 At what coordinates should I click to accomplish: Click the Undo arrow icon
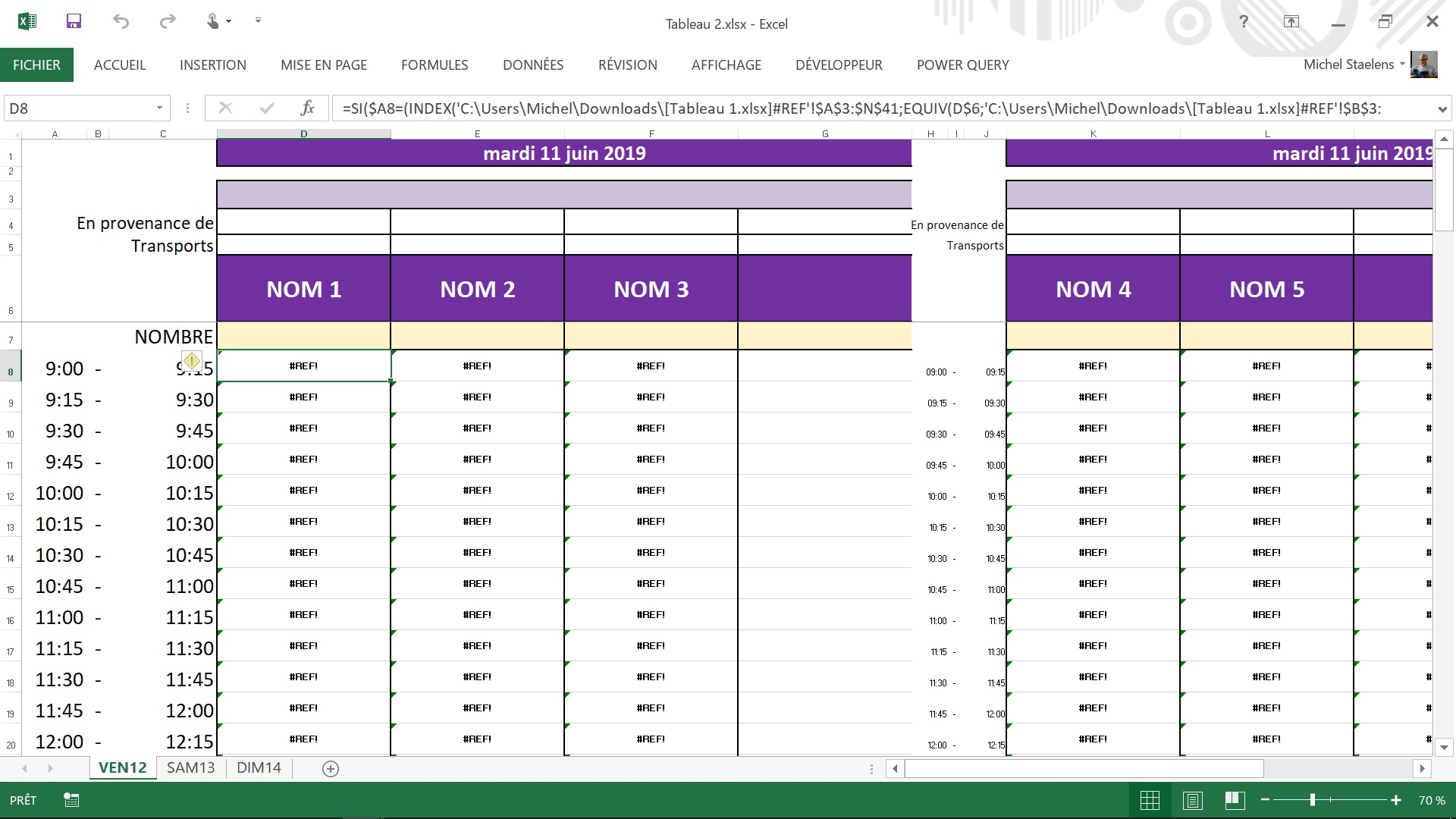[x=121, y=21]
